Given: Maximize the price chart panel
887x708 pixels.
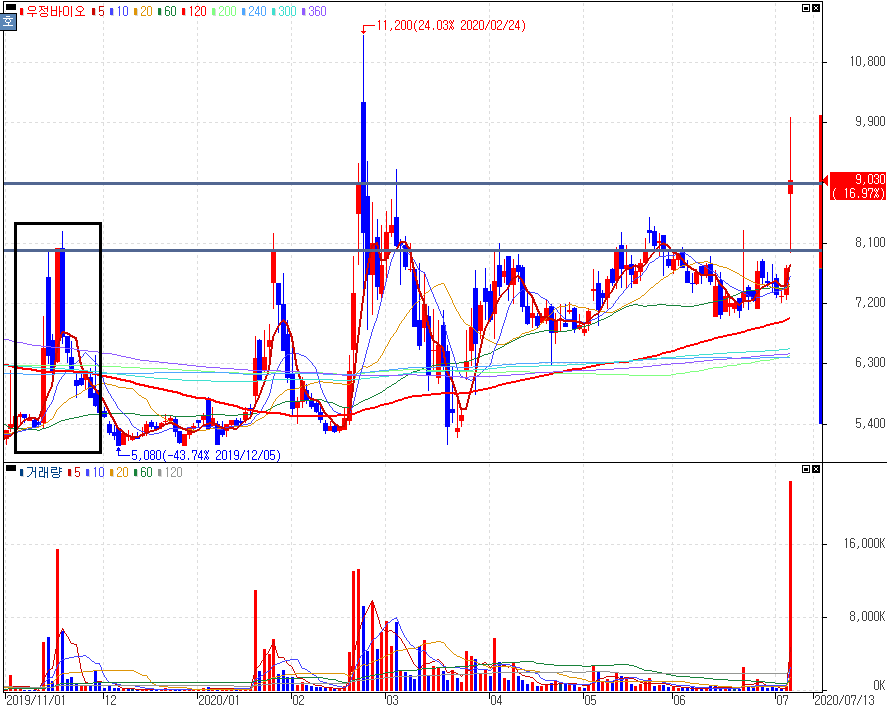Looking at the screenshot, I should (x=806, y=8).
